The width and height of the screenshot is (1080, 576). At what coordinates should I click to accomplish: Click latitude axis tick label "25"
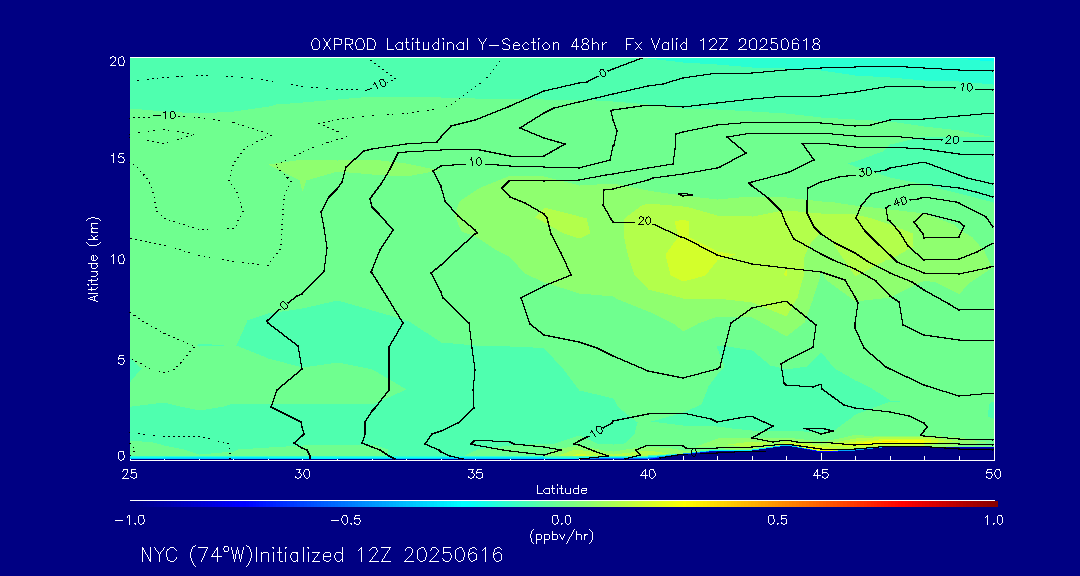pos(129,474)
